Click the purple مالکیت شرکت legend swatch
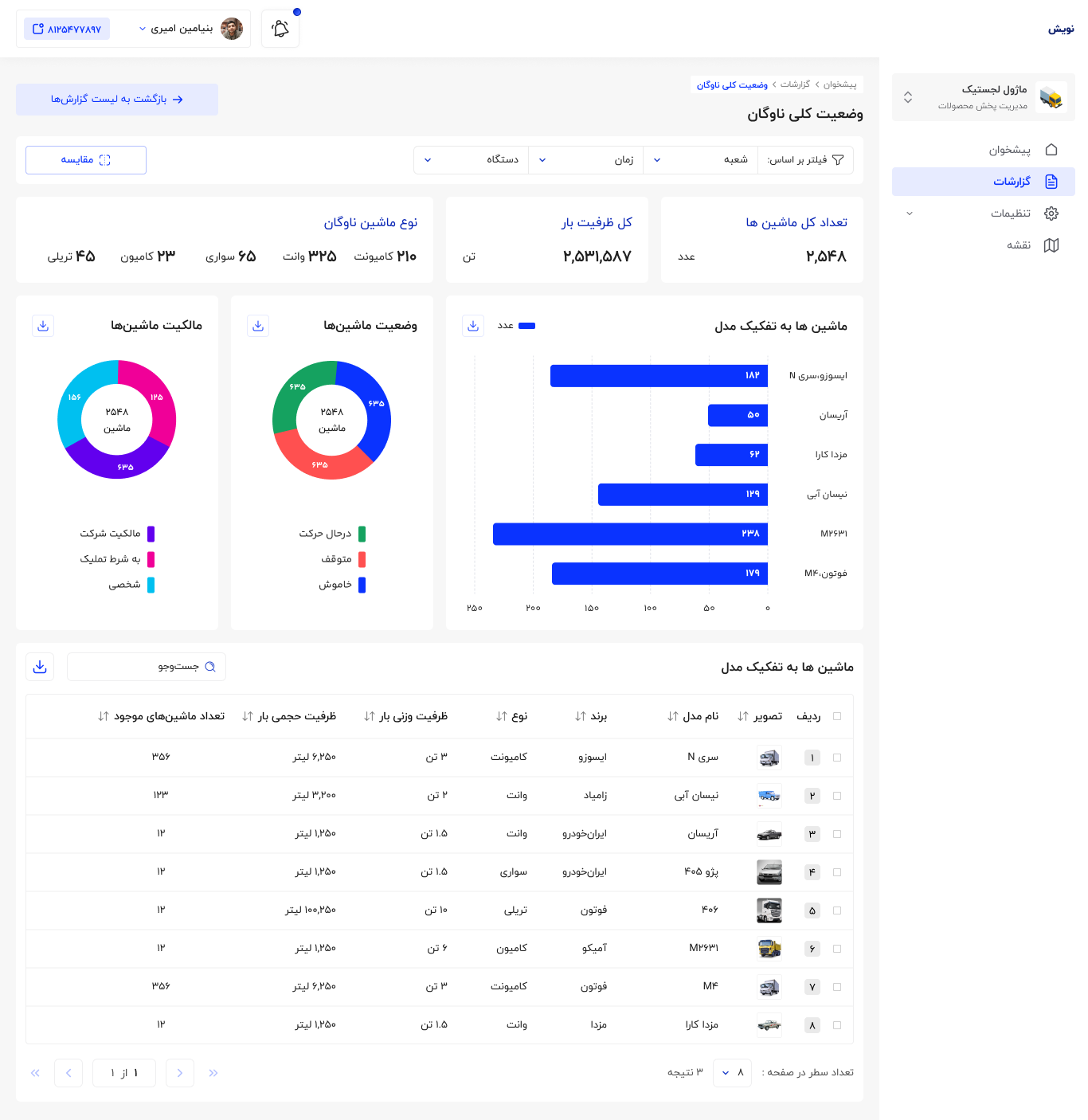This screenshot has height=1120, width=1088. coord(151,534)
